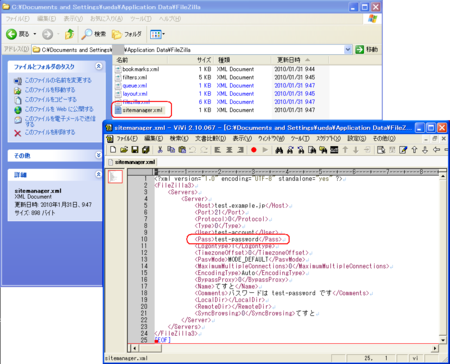Viewport: 450px width, 364px height.
Task: Click the Align right icon in ViVi
Action: [x=240, y=150]
